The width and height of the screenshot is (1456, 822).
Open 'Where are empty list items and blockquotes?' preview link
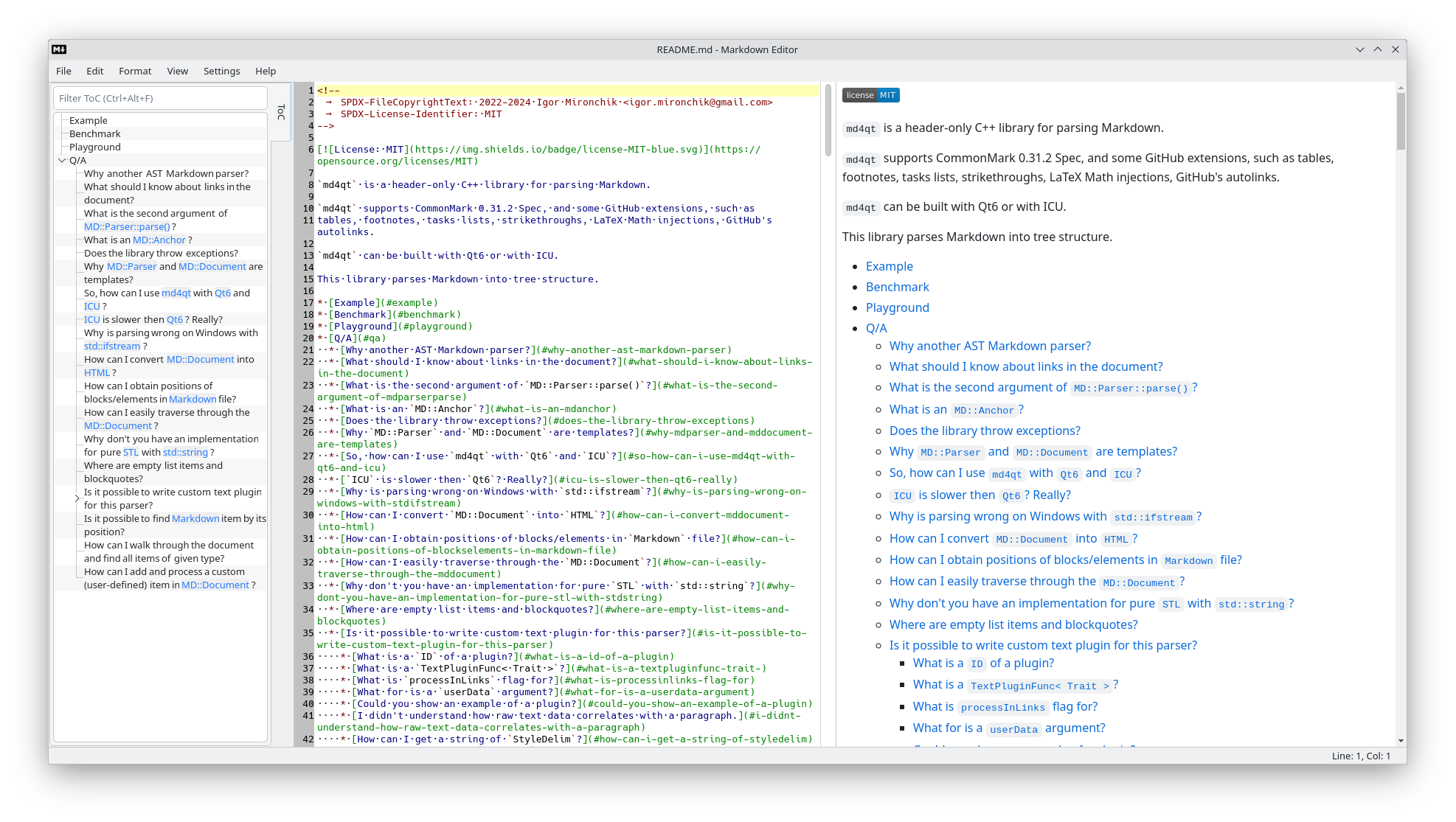click(1013, 624)
